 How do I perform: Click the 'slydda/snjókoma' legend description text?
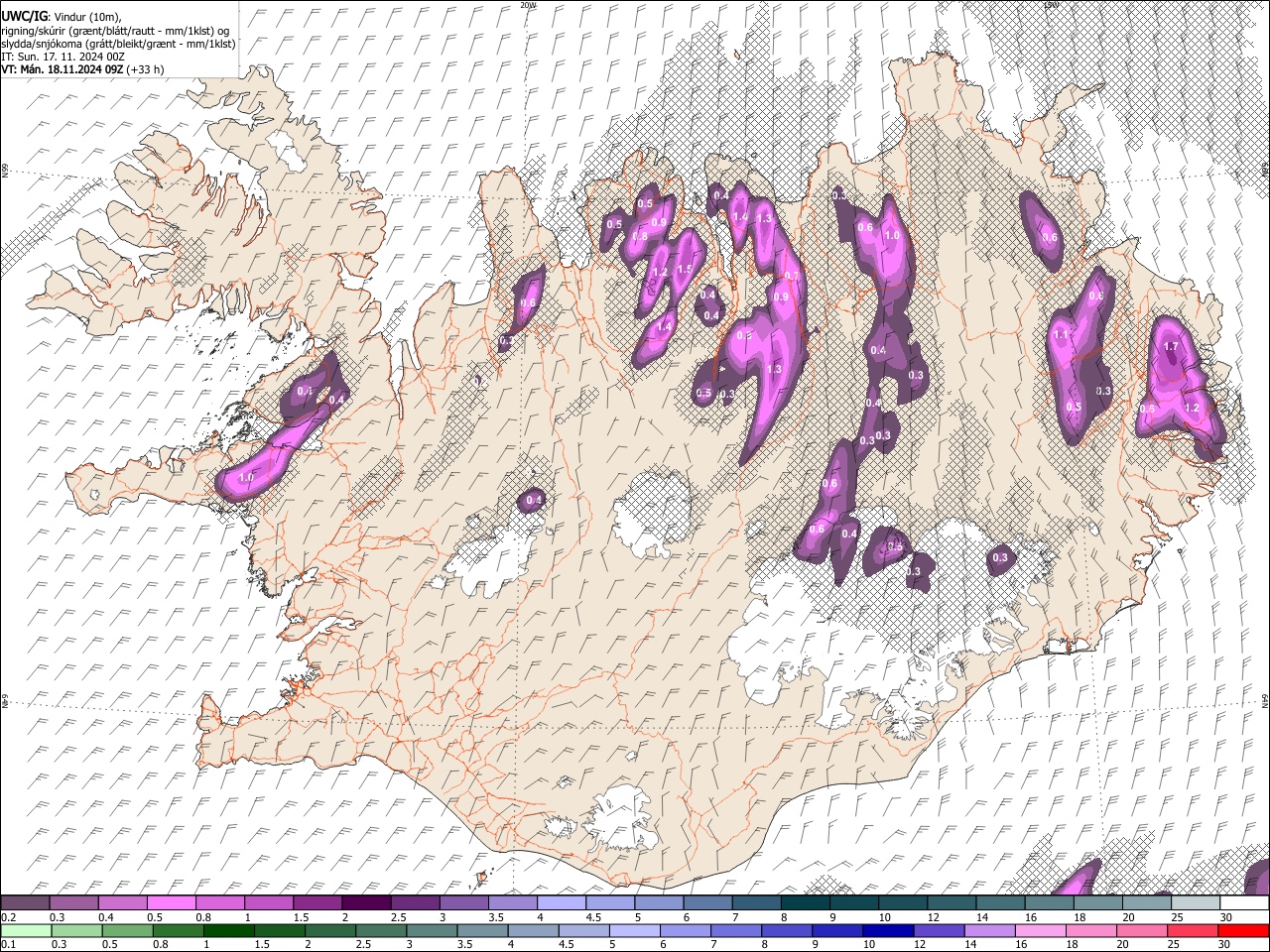[41, 44]
